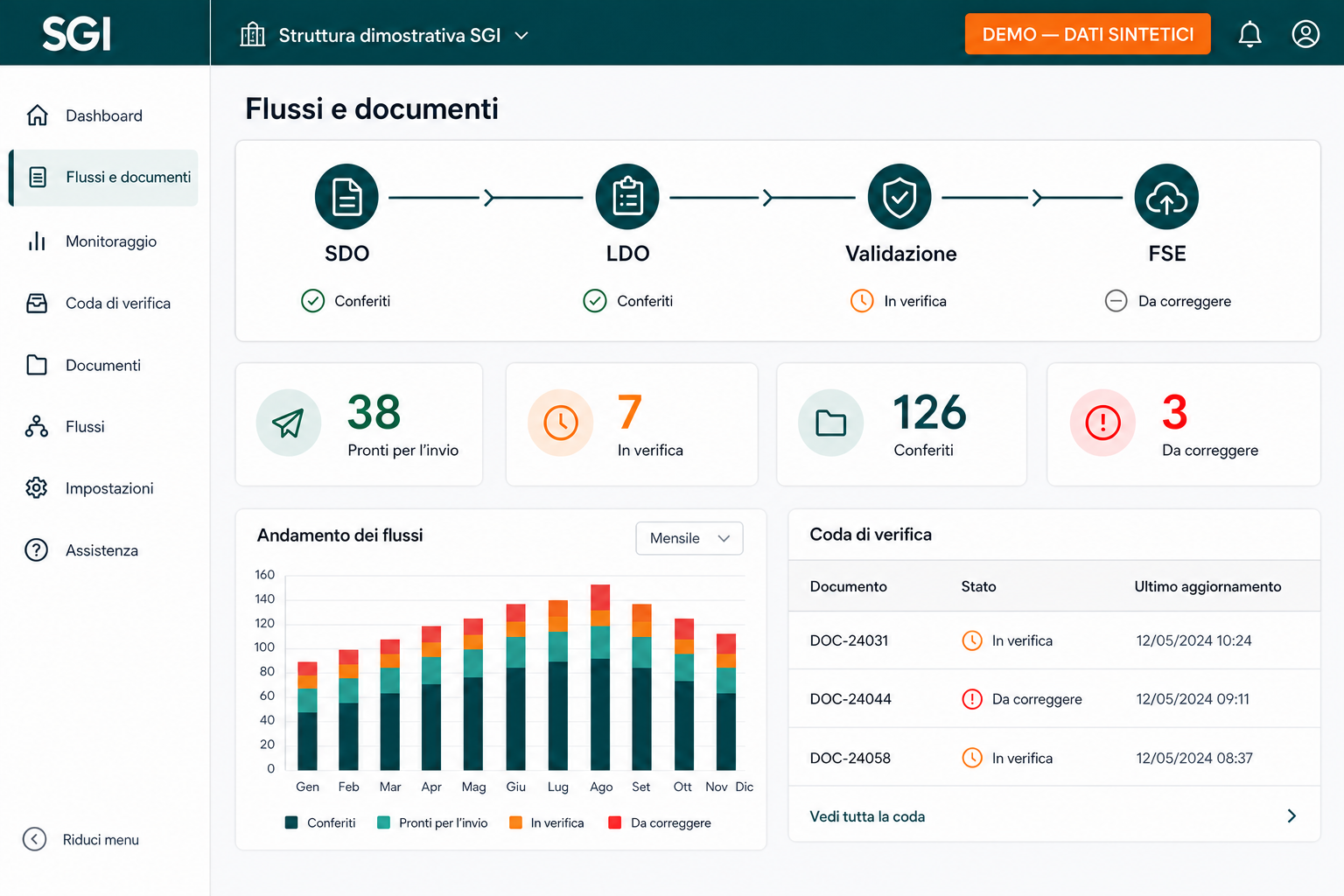Click the Conferiti legend color swatch
The width and height of the screenshot is (1344, 896).
(x=291, y=822)
